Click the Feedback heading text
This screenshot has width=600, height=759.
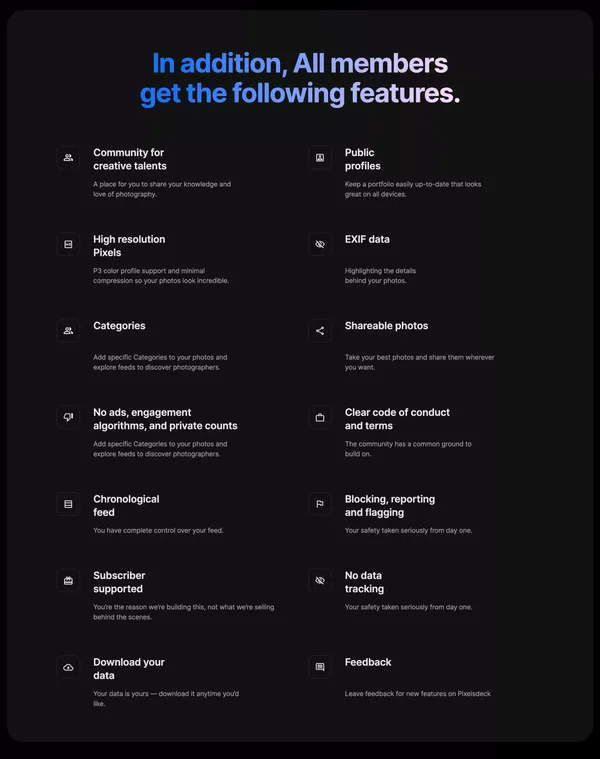[368, 662]
